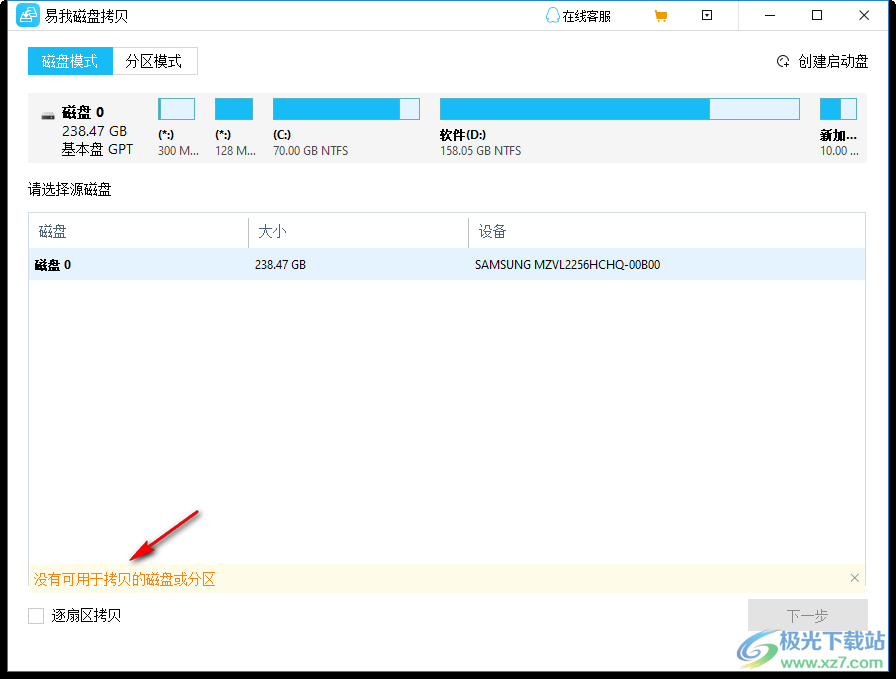This screenshot has height=679, width=896.
Task: Click the 大小 column header
Action: 272,231
